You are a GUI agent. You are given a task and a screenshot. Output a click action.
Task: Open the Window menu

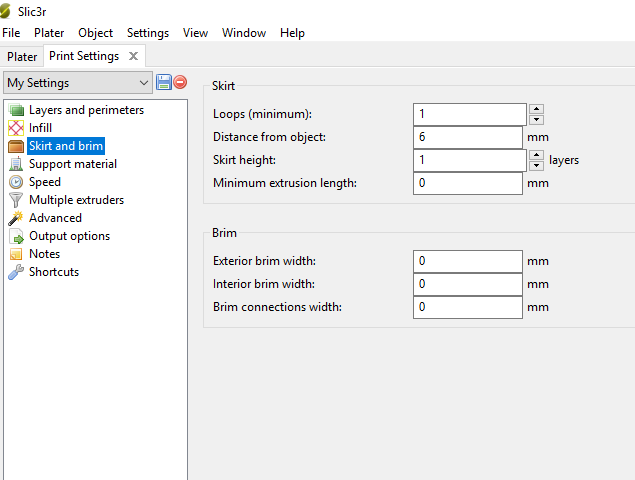pos(244,33)
